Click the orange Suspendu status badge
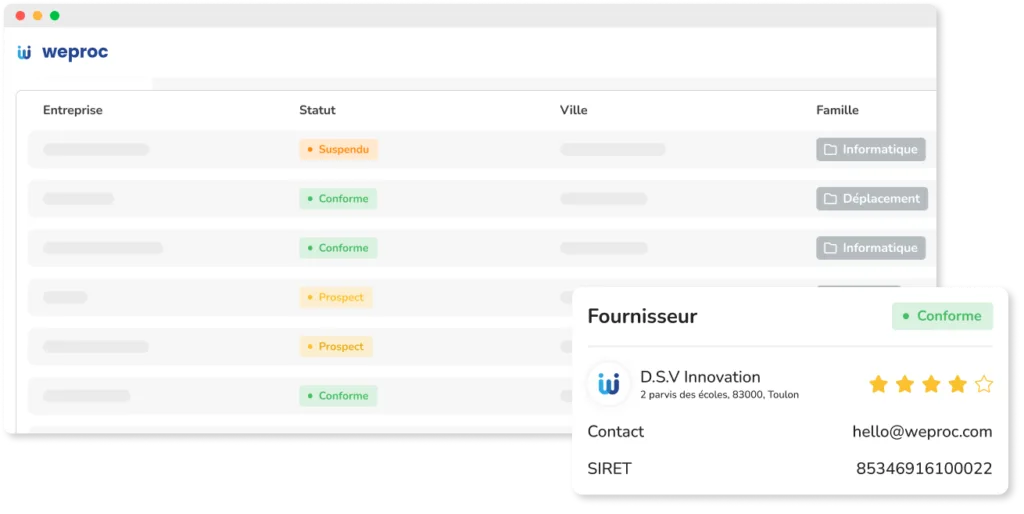This screenshot has height=514, width=1024. click(x=338, y=150)
